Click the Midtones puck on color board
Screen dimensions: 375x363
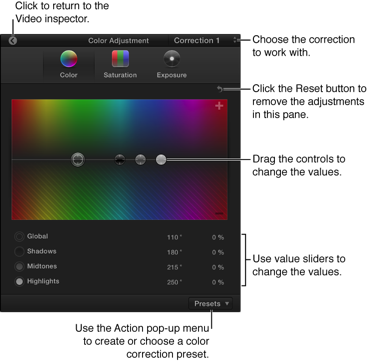(140, 160)
